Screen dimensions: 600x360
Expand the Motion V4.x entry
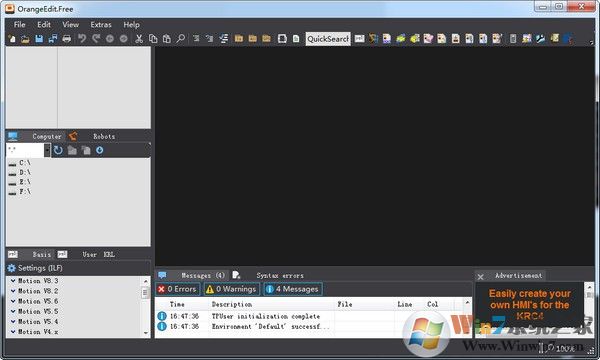[x=13, y=332]
